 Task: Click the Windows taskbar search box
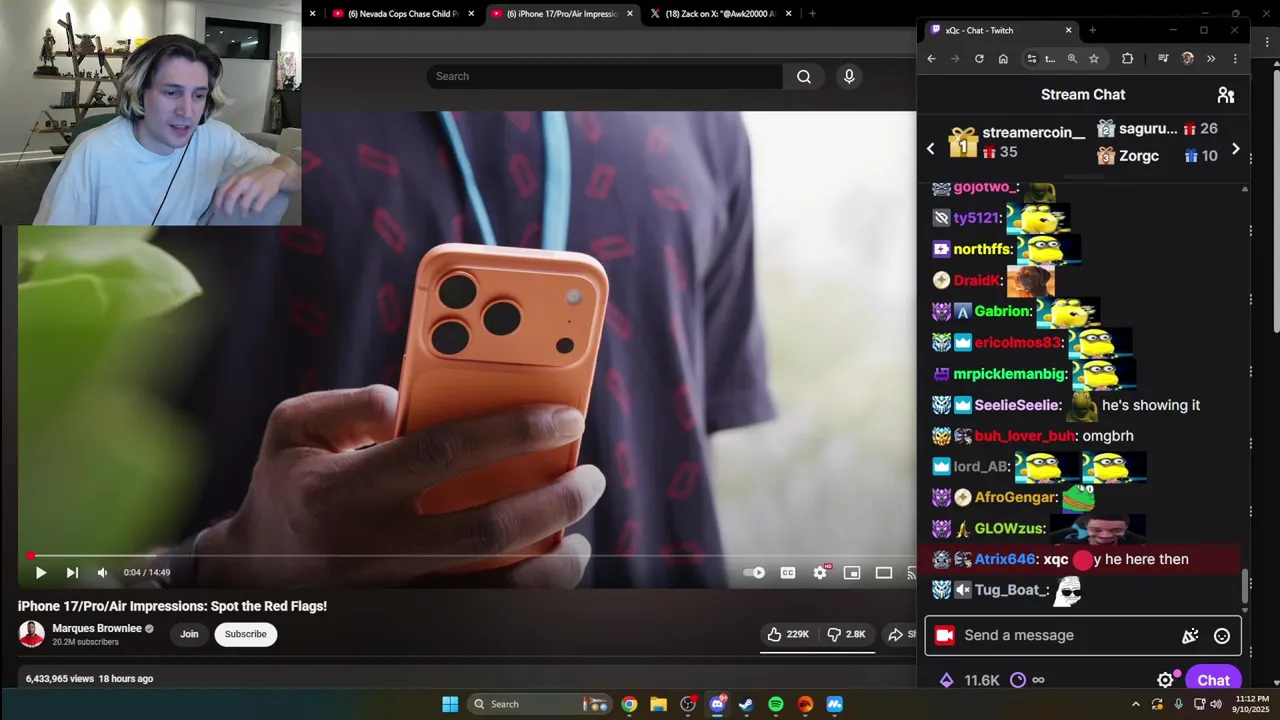[538, 704]
